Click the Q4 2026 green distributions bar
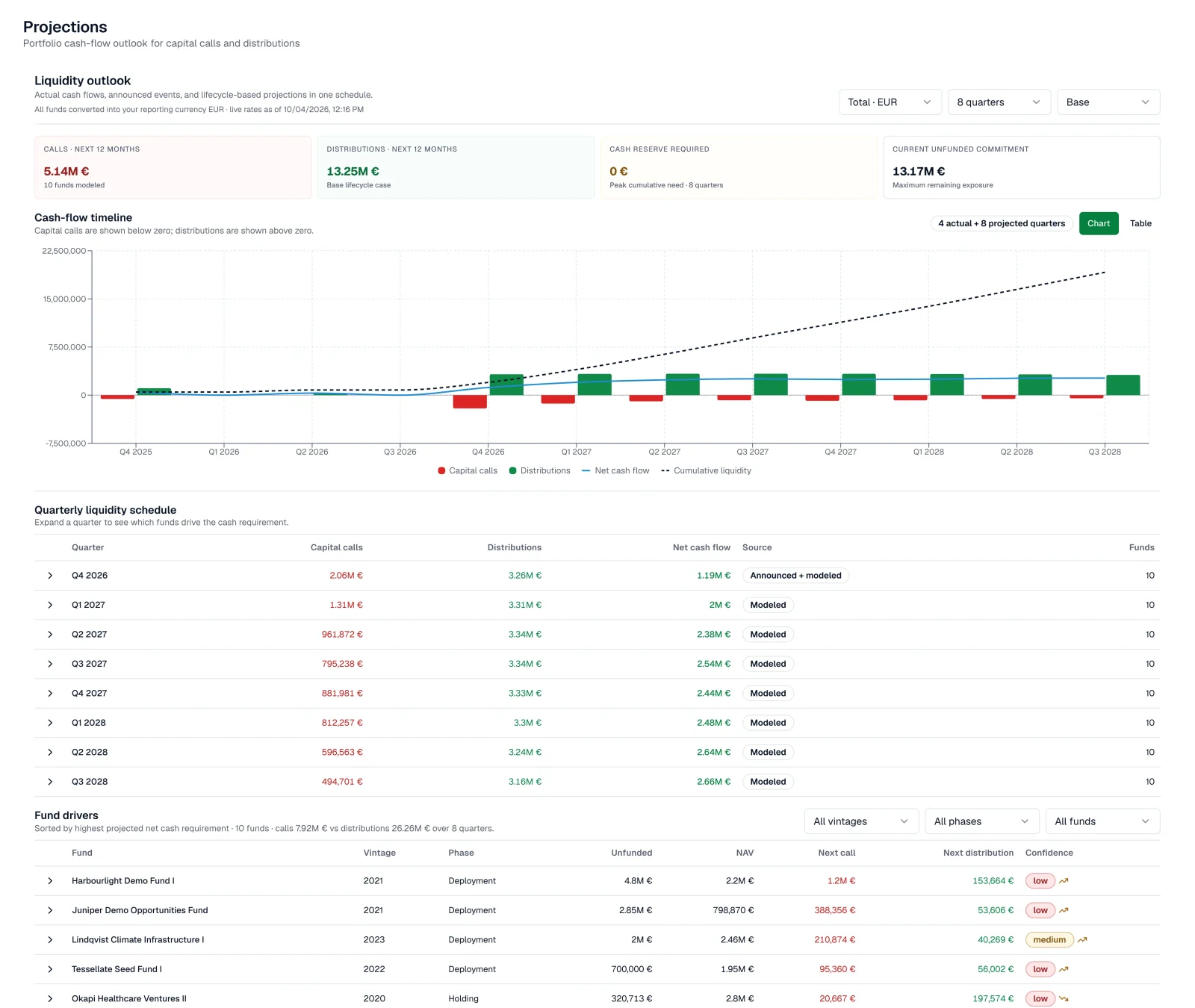Image resolution: width=1195 pixels, height=1008 pixels. (x=506, y=385)
